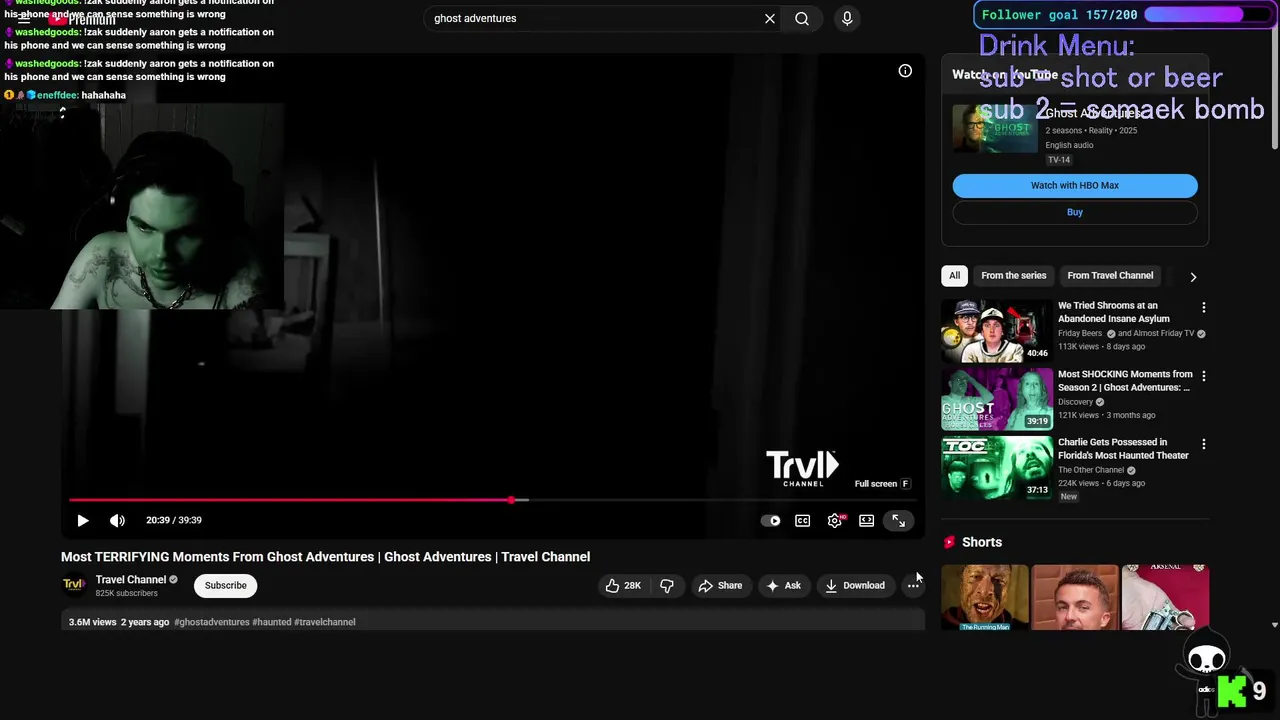Image resolution: width=1280 pixels, height=720 pixels.
Task: Click scrollbar down arrow
Action: click(x=1274, y=625)
